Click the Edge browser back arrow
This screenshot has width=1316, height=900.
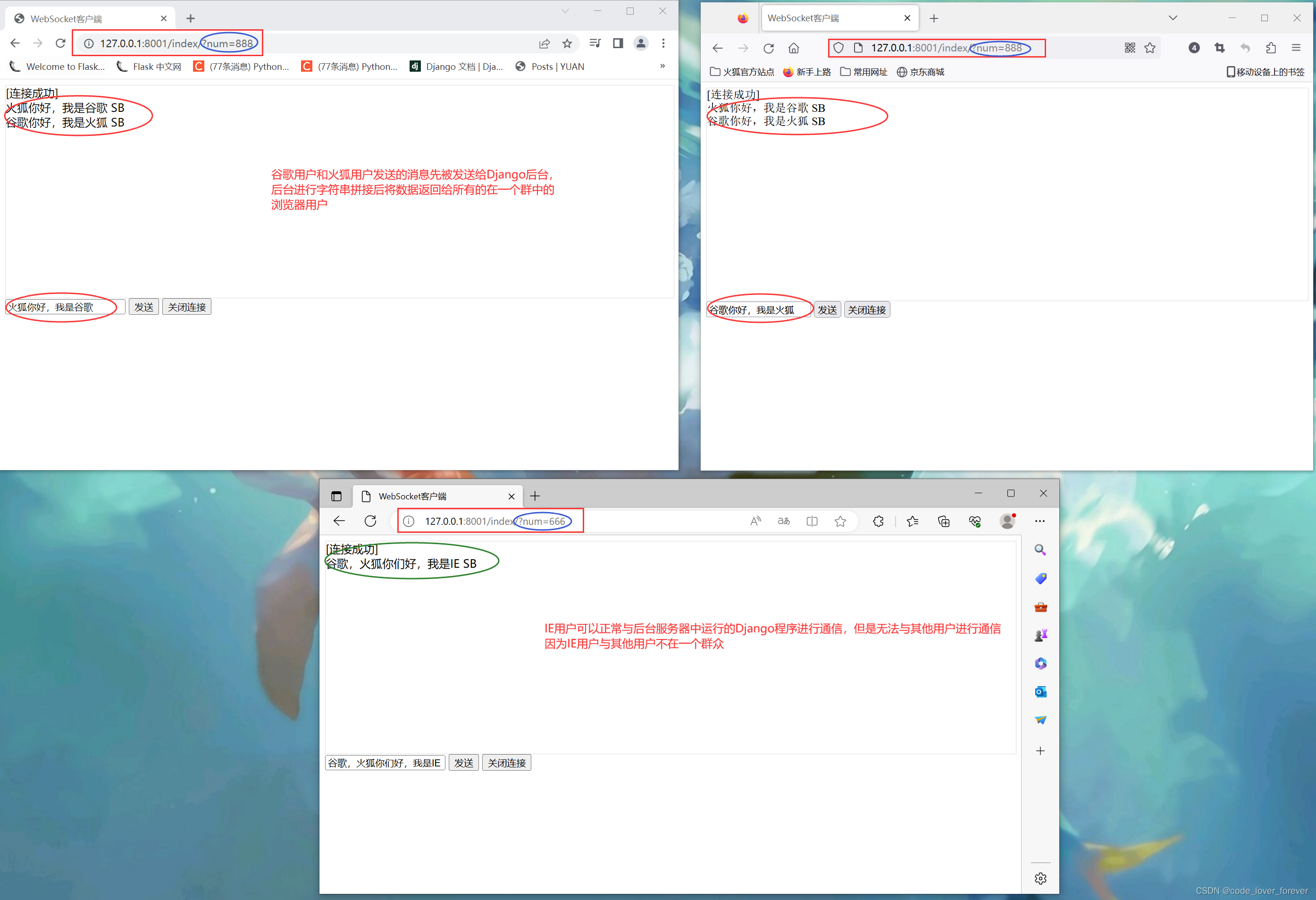pos(339,520)
